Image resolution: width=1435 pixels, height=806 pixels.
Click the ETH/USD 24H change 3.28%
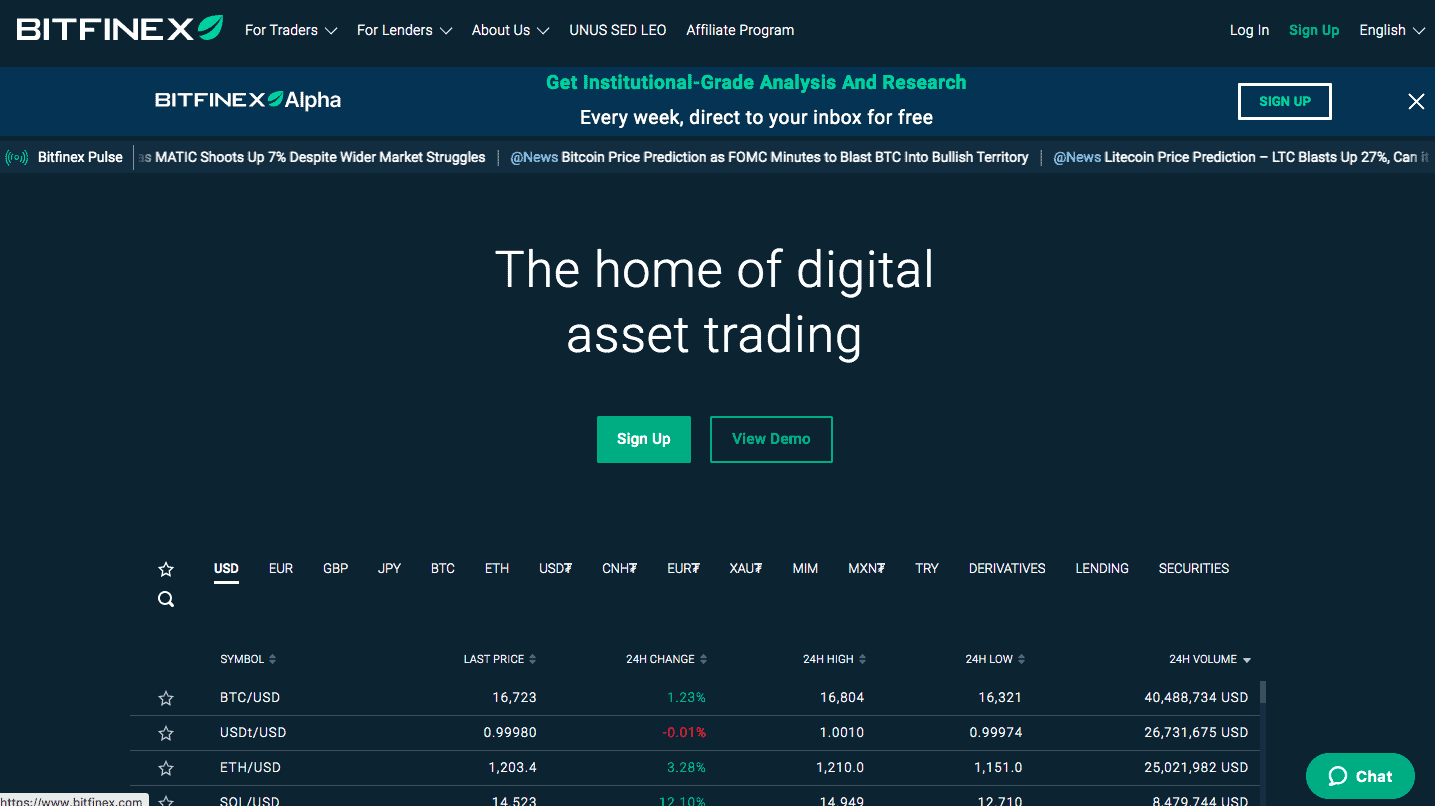pos(687,768)
